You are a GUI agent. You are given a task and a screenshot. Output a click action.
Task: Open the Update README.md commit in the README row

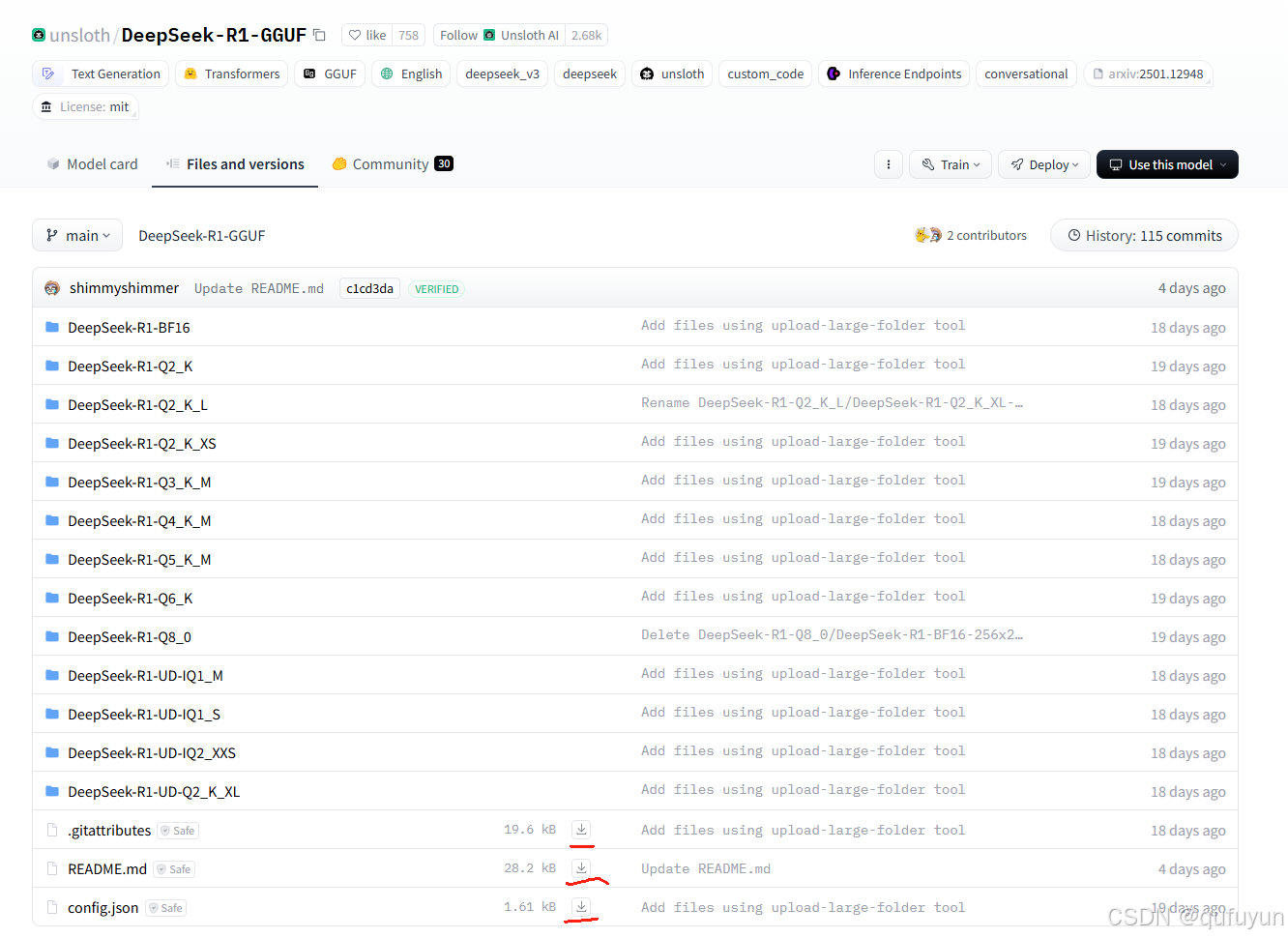click(706, 869)
